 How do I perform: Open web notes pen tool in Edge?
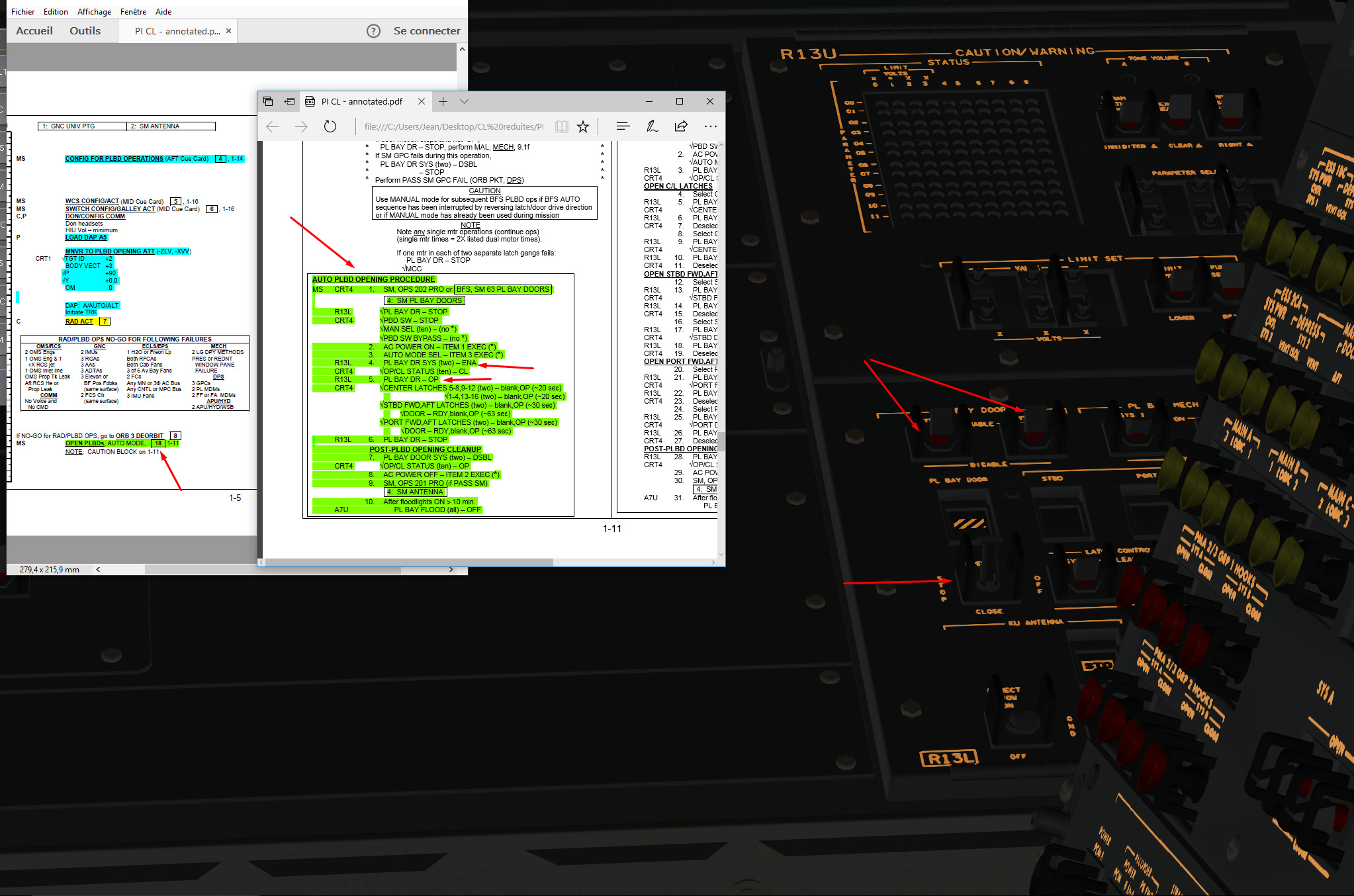652,126
